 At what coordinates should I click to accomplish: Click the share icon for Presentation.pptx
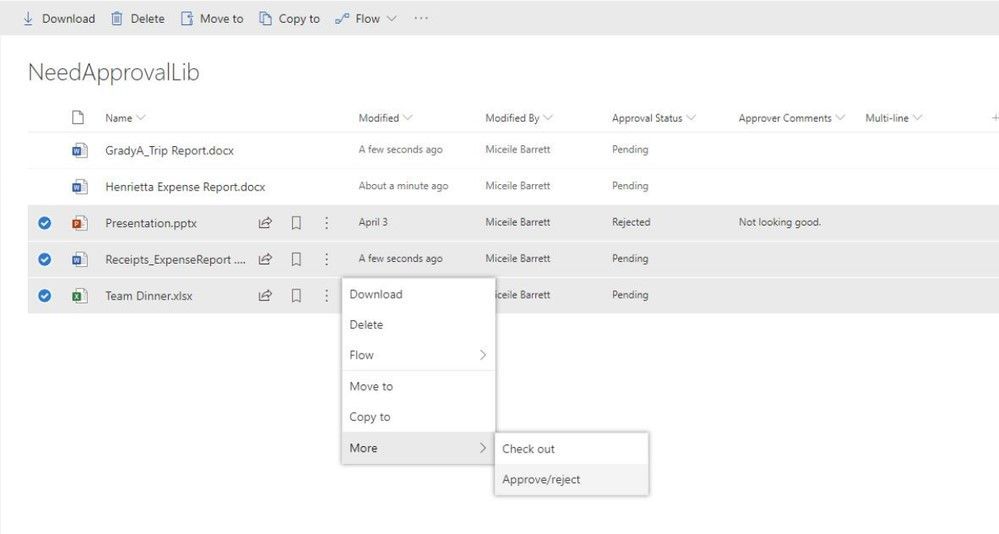click(265, 223)
